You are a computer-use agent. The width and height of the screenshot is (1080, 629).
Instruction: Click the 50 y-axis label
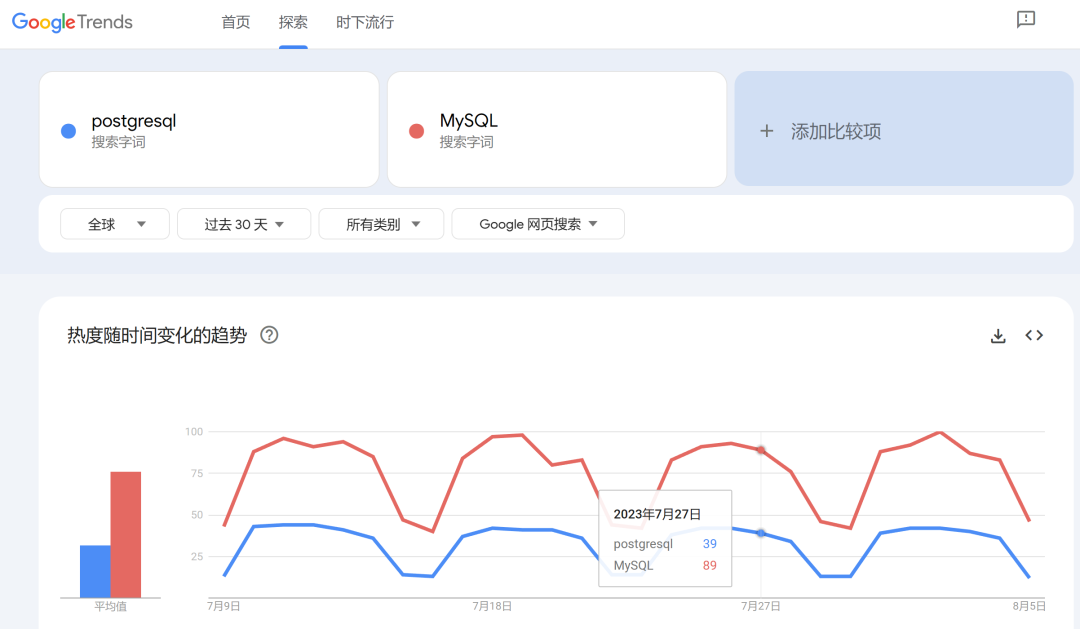coord(197,515)
